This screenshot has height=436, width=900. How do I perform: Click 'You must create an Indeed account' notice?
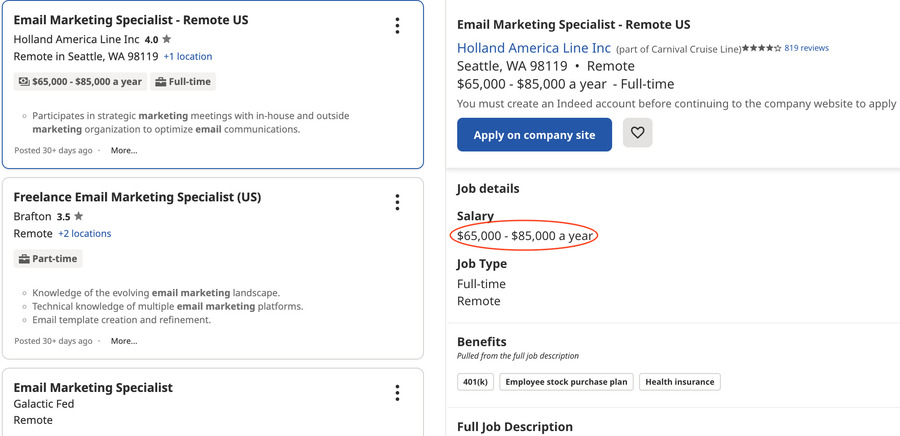pyautogui.click(x=677, y=104)
